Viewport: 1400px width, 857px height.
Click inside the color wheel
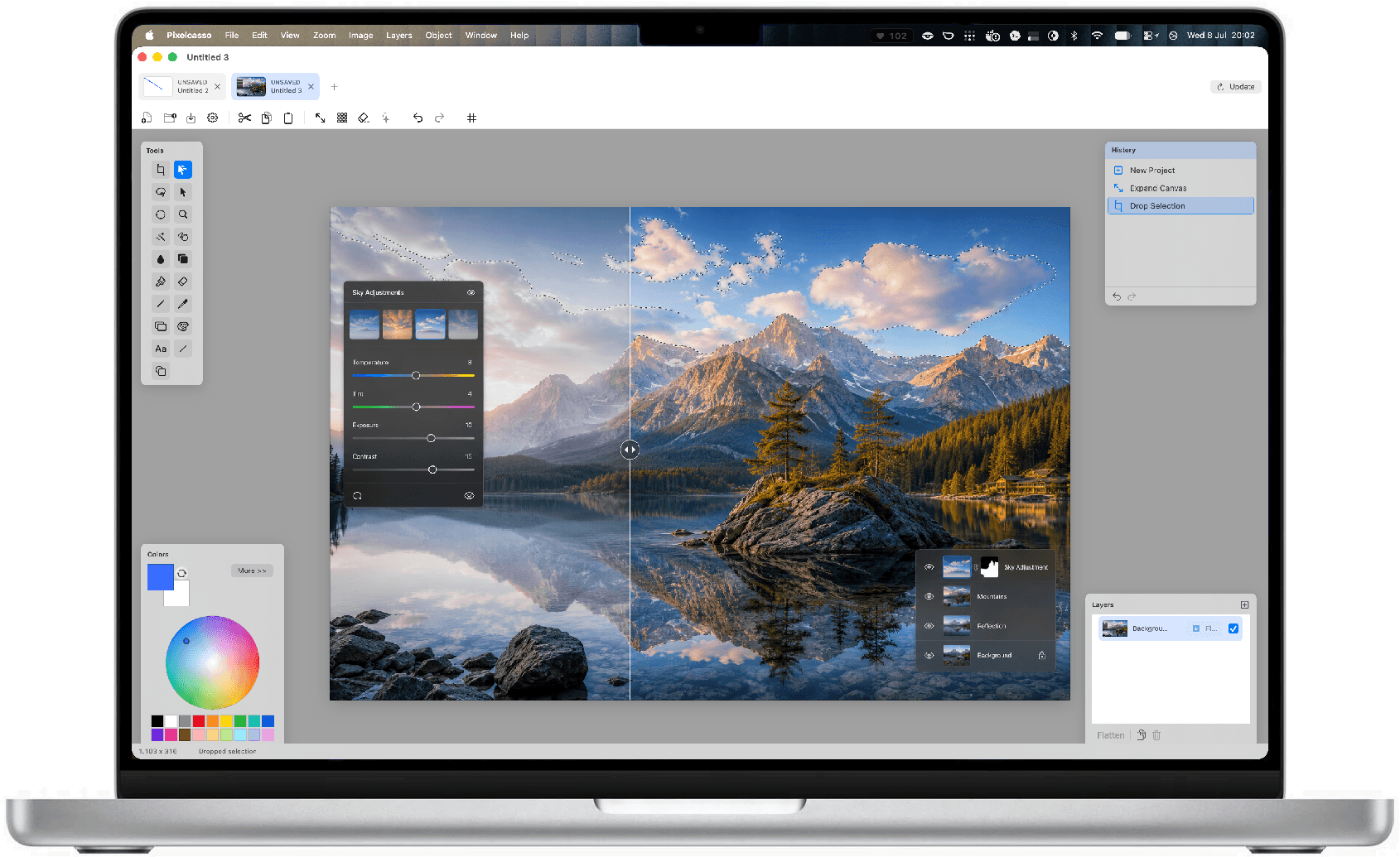[212, 662]
